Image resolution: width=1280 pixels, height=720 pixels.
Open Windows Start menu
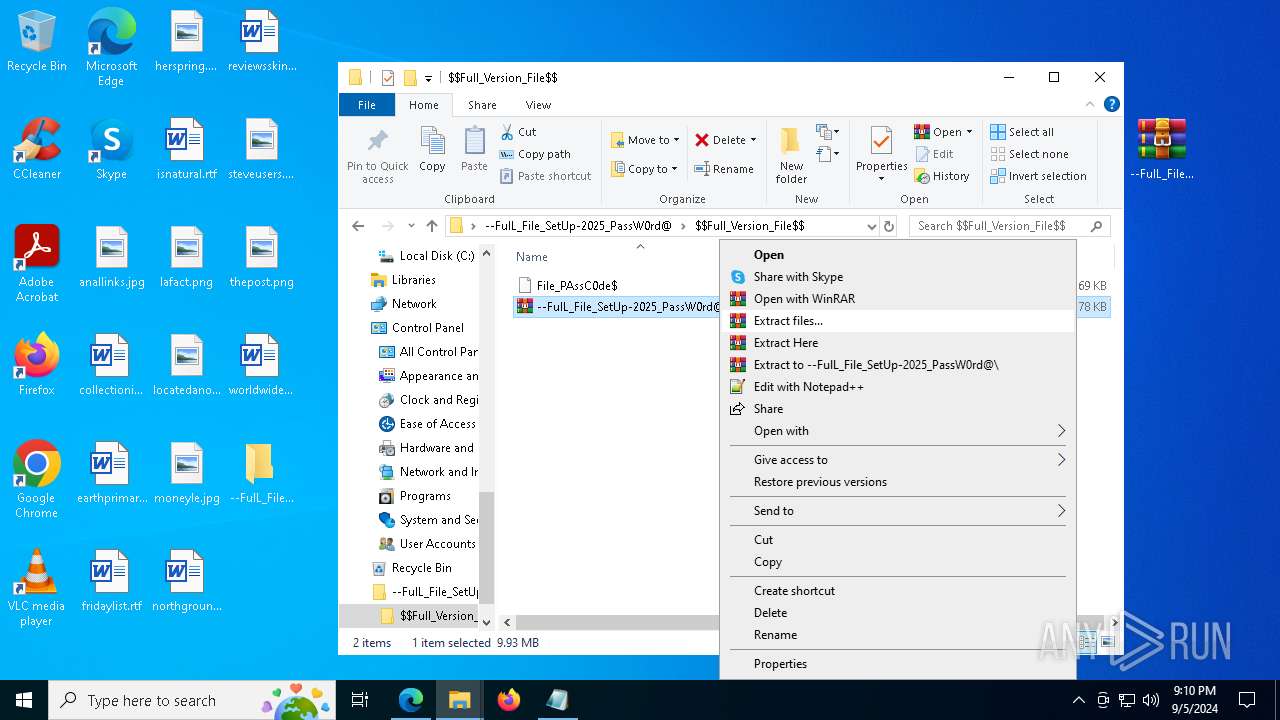point(24,700)
